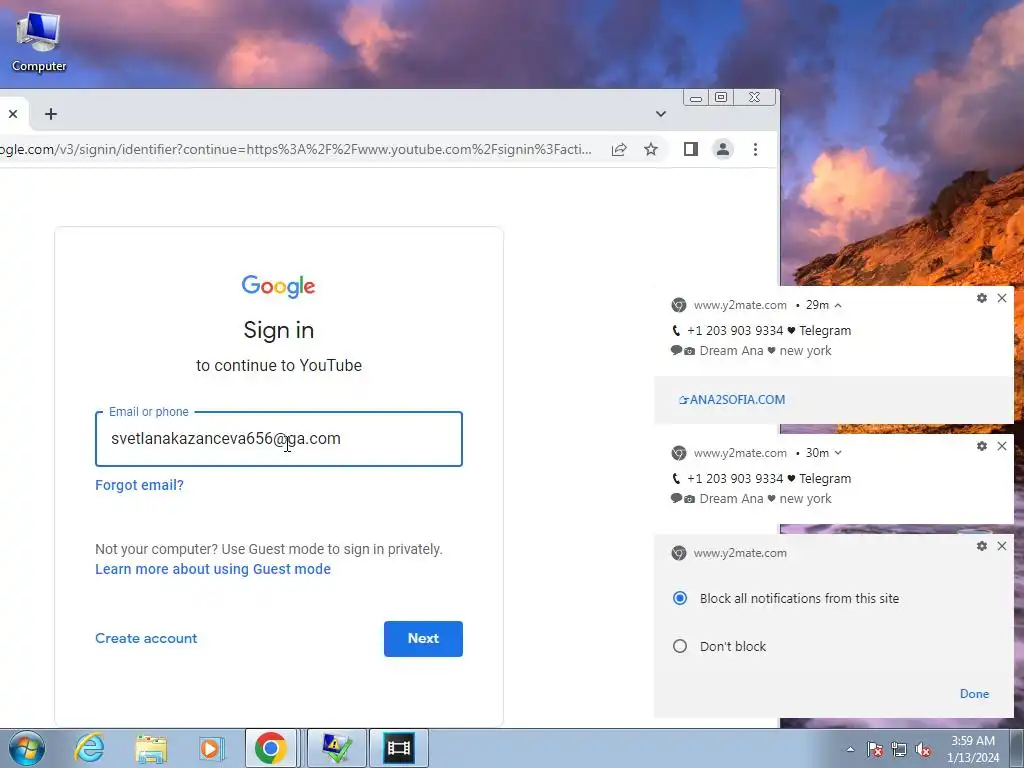Image resolution: width=1024 pixels, height=768 pixels.
Task: Open the Chrome profile avatar
Action: click(723, 150)
